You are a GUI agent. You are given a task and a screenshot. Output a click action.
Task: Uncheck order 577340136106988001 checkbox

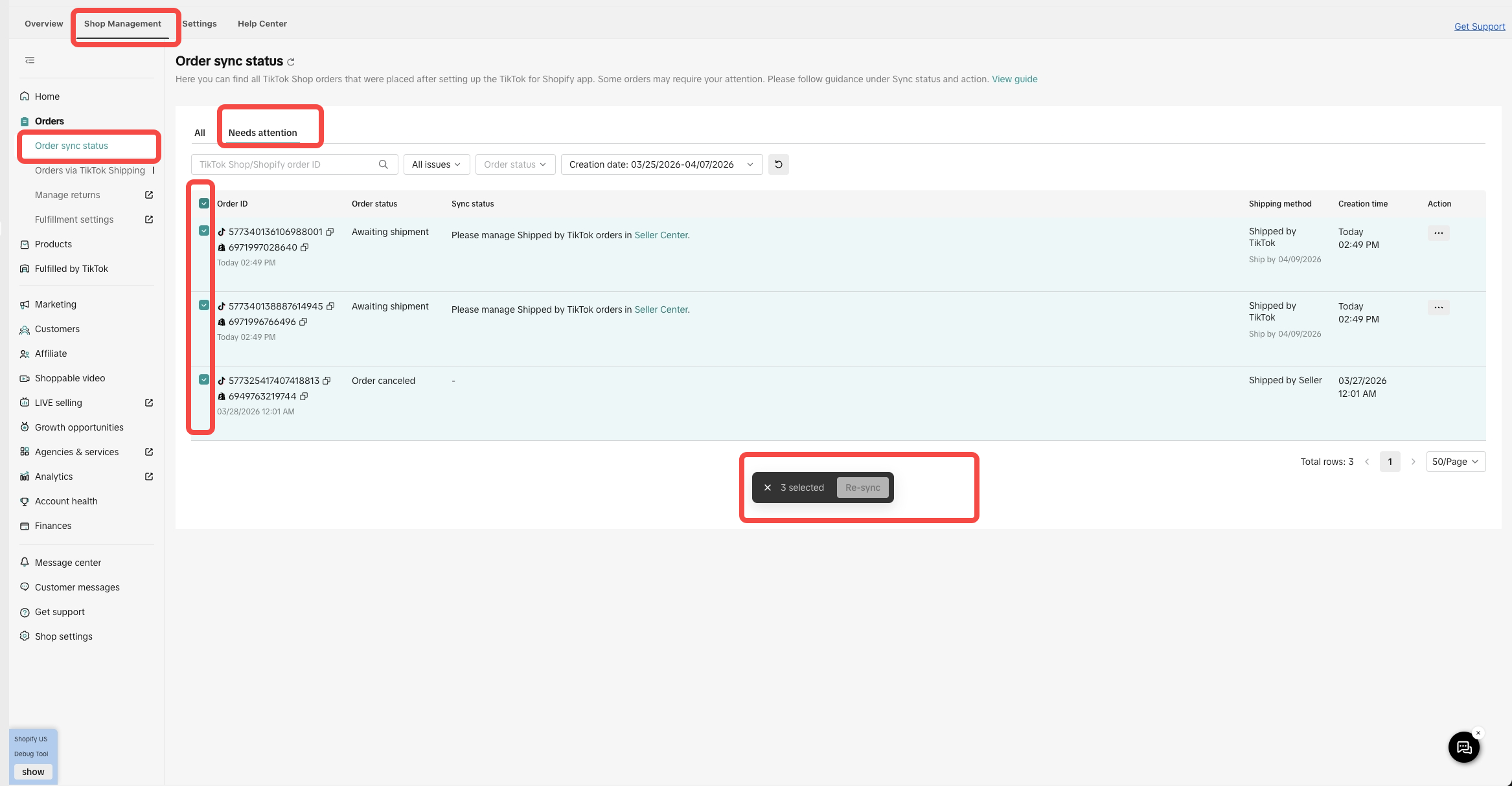pyautogui.click(x=204, y=231)
